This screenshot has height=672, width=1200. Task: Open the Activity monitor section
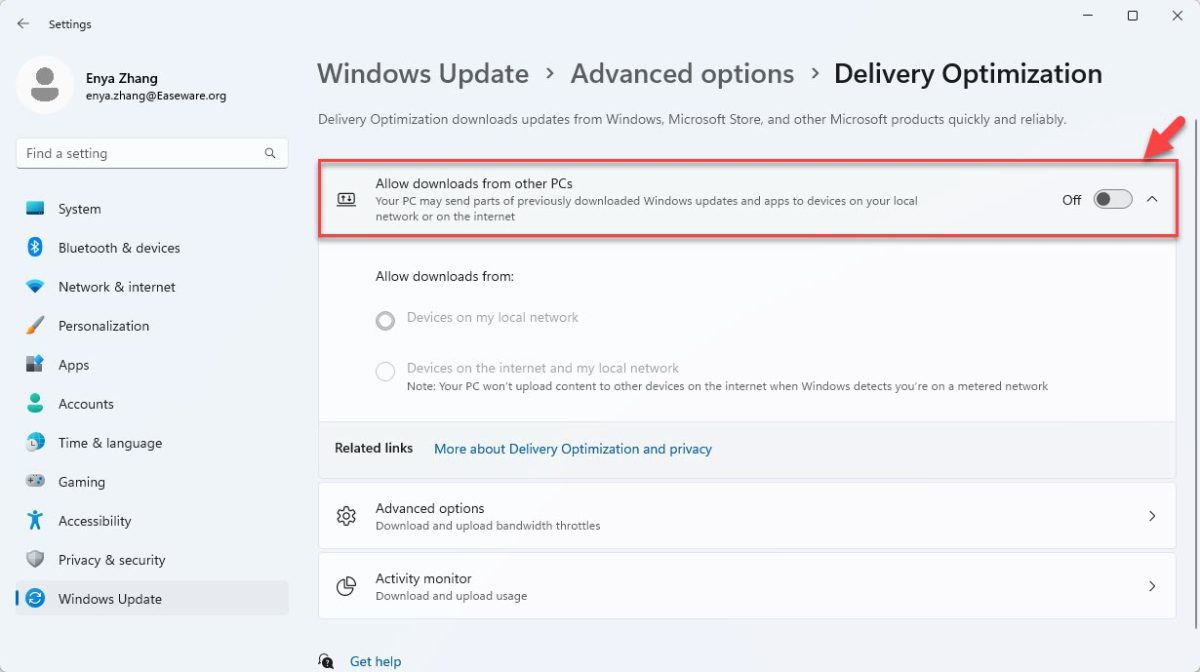746,585
